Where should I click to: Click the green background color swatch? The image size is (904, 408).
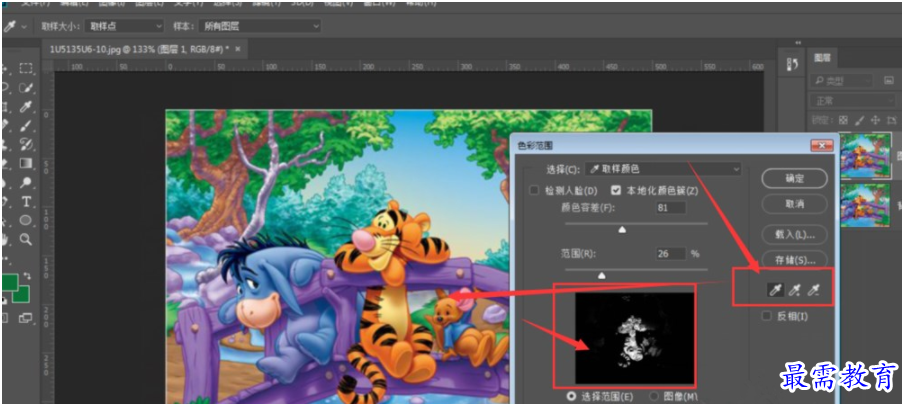click(x=21, y=293)
